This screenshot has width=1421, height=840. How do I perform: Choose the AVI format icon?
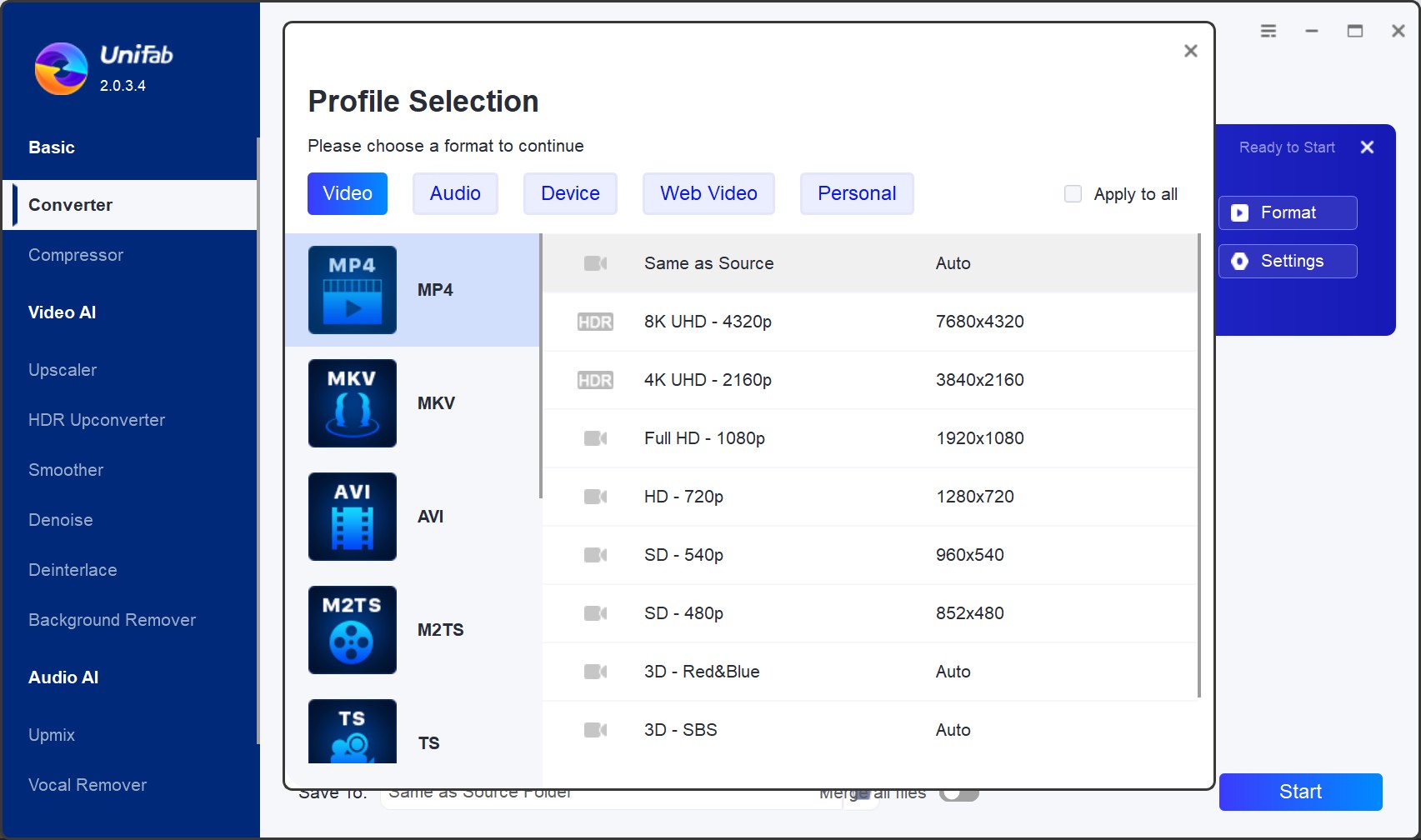click(x=353, y=517)
